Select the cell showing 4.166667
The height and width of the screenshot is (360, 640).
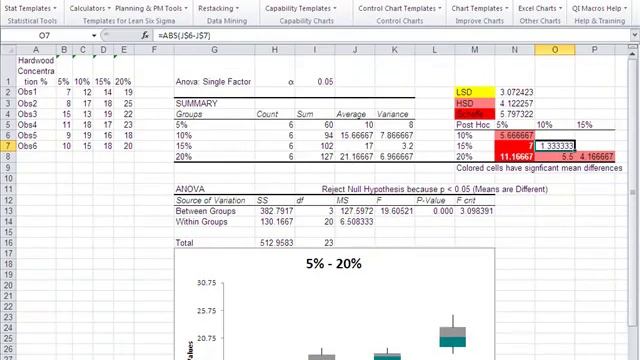pos(595,156)
